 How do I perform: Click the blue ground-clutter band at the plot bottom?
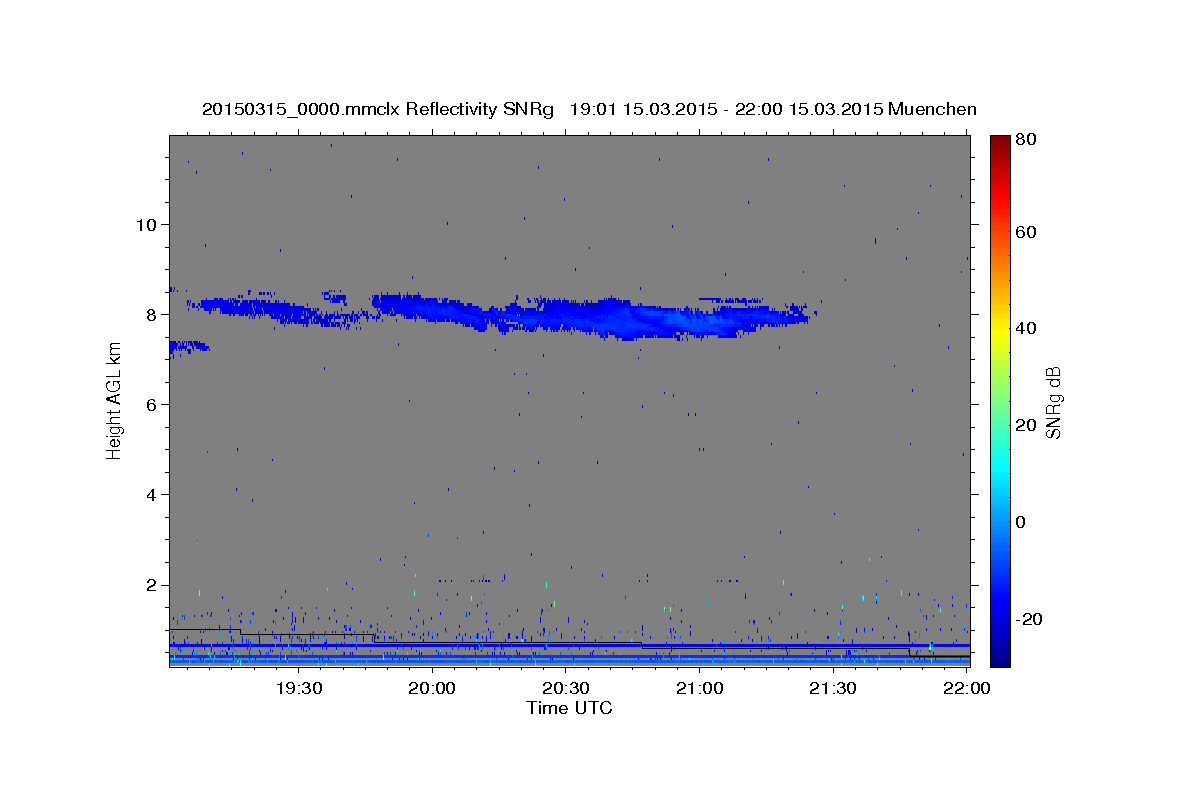tap(569, 660)
